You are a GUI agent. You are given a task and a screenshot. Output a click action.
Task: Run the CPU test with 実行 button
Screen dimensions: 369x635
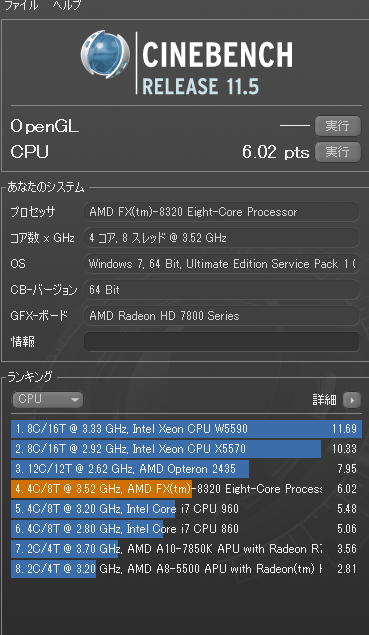click(338, 152)
